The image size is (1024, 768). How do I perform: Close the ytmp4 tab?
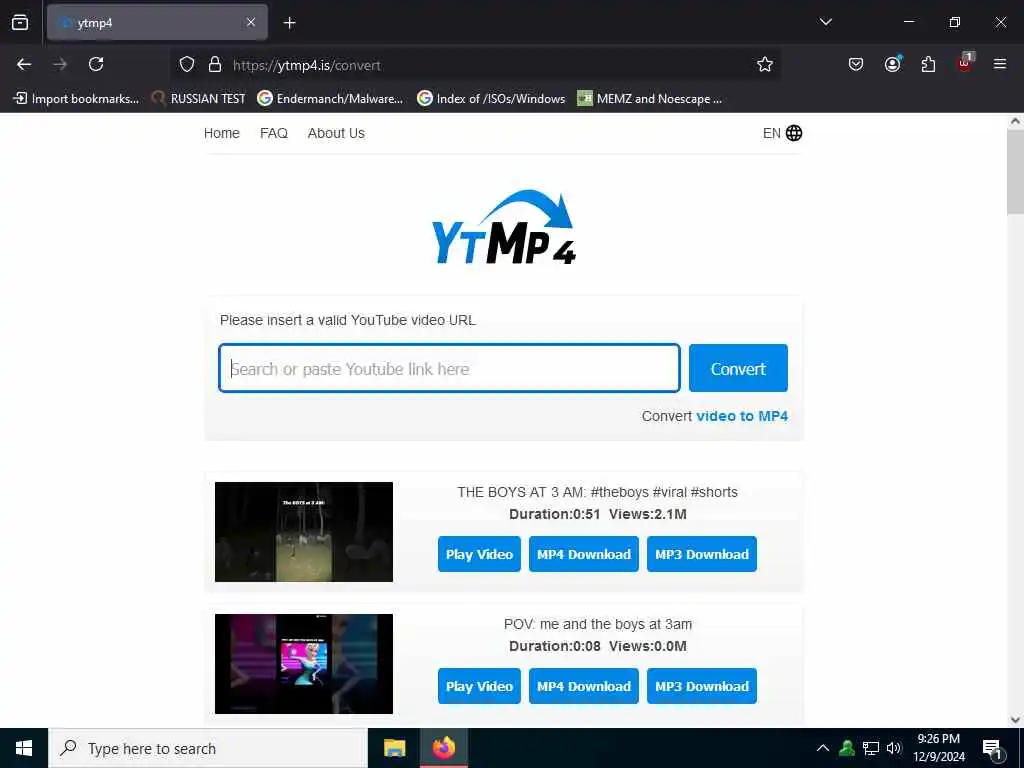pos(251,23)
